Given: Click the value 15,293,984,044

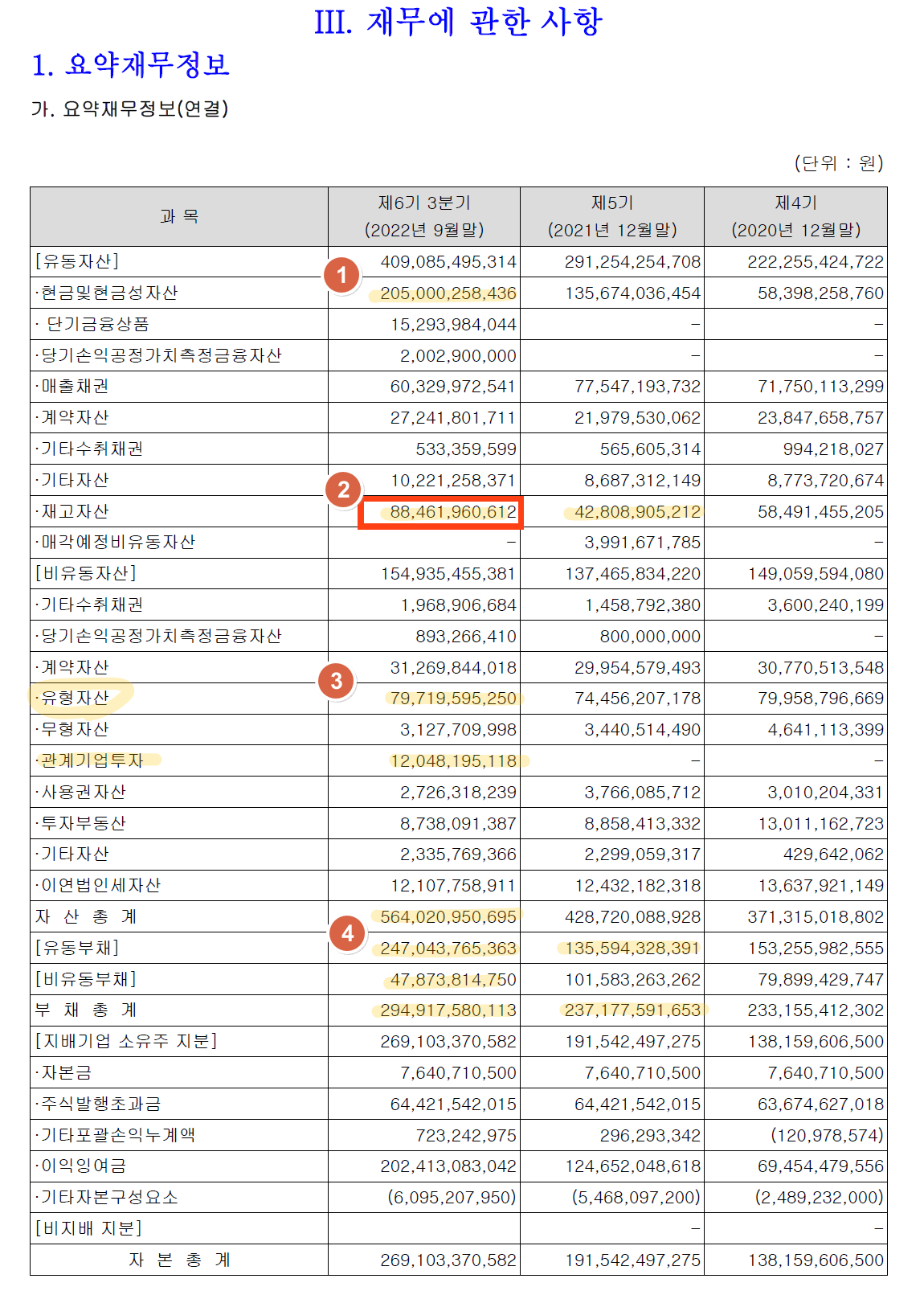Looking at the screenshot, I should pyautogui.click(x=453, y=325).
